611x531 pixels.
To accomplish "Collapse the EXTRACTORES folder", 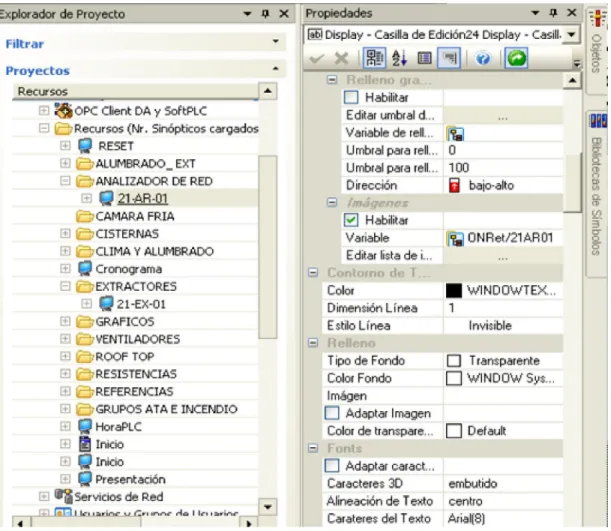I will click(65, 286).
